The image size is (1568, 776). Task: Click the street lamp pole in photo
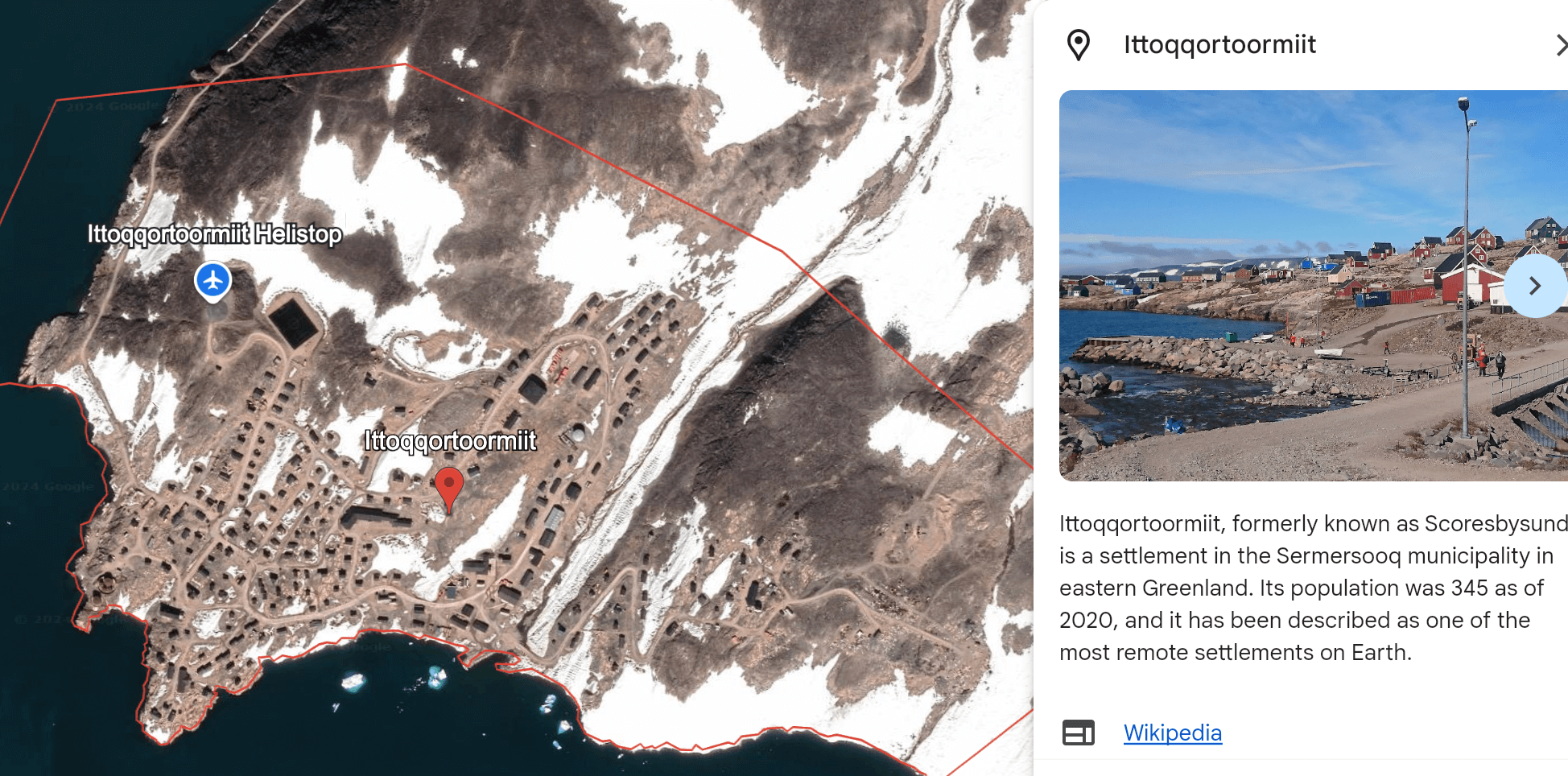[x=1465, y=266]
